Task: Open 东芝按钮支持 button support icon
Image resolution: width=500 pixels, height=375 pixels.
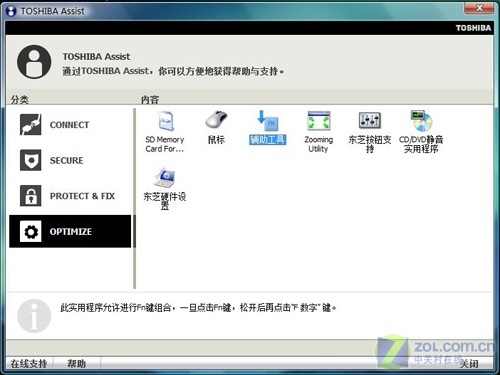Action: point(370,120)
